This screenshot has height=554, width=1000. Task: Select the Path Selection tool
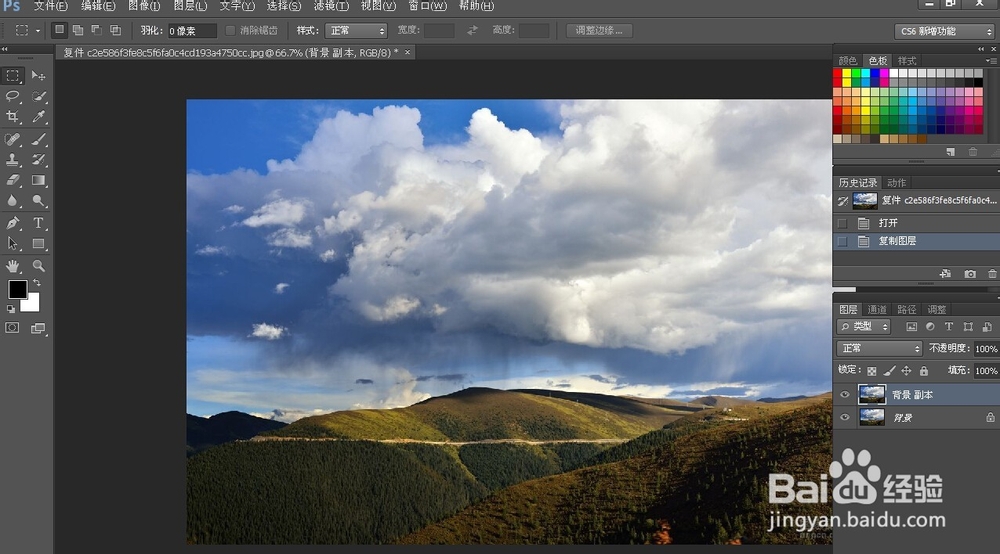click(x=12, y=244)
